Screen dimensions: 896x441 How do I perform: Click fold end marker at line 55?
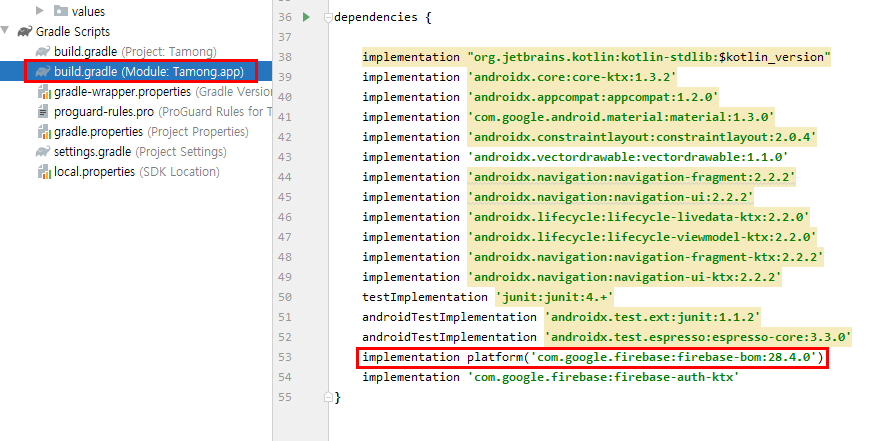click(327, 396)
